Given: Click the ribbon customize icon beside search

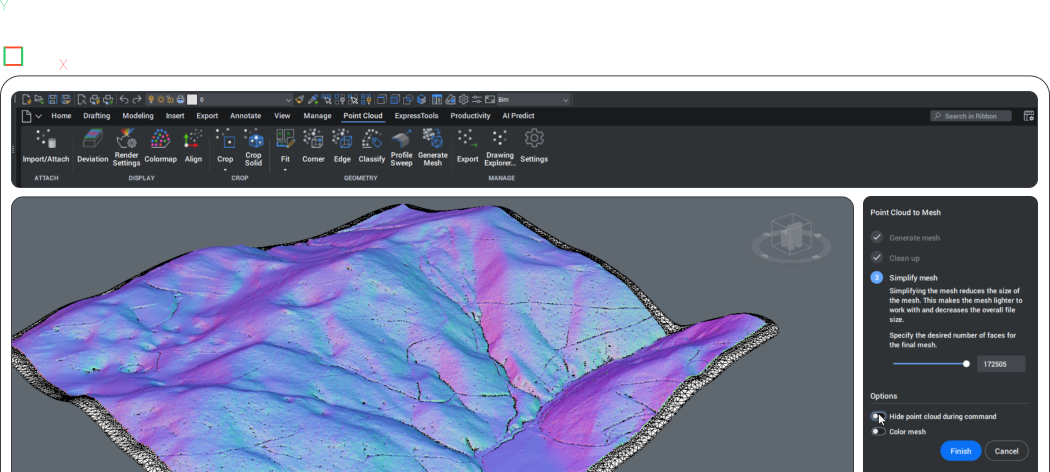Looking at the screenshot, I should pos(1029,116).
